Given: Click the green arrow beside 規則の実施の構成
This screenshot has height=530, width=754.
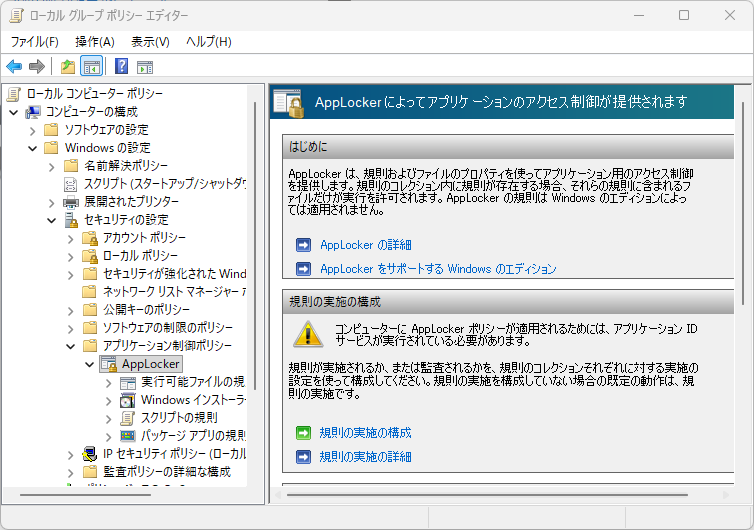Looking at the screenshot, I should [303, 433].
